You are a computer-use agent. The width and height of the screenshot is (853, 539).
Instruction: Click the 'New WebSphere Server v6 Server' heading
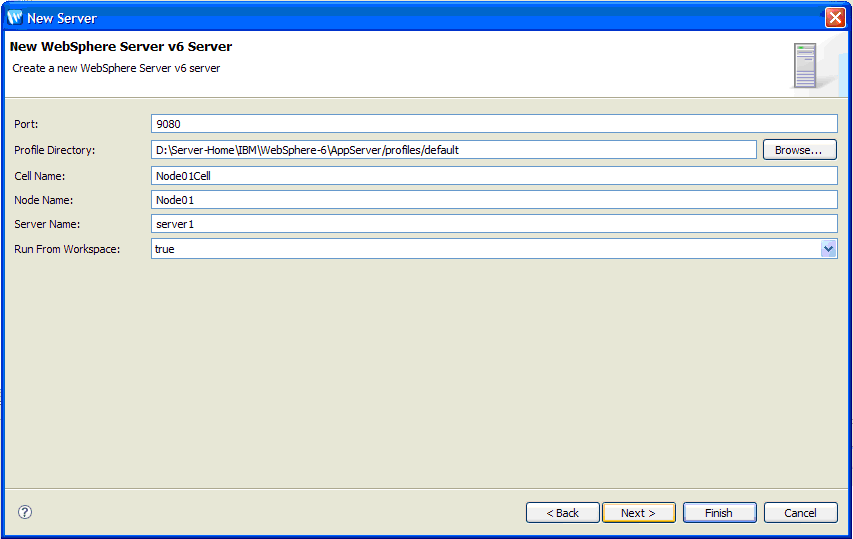click(x=121, y=47)
